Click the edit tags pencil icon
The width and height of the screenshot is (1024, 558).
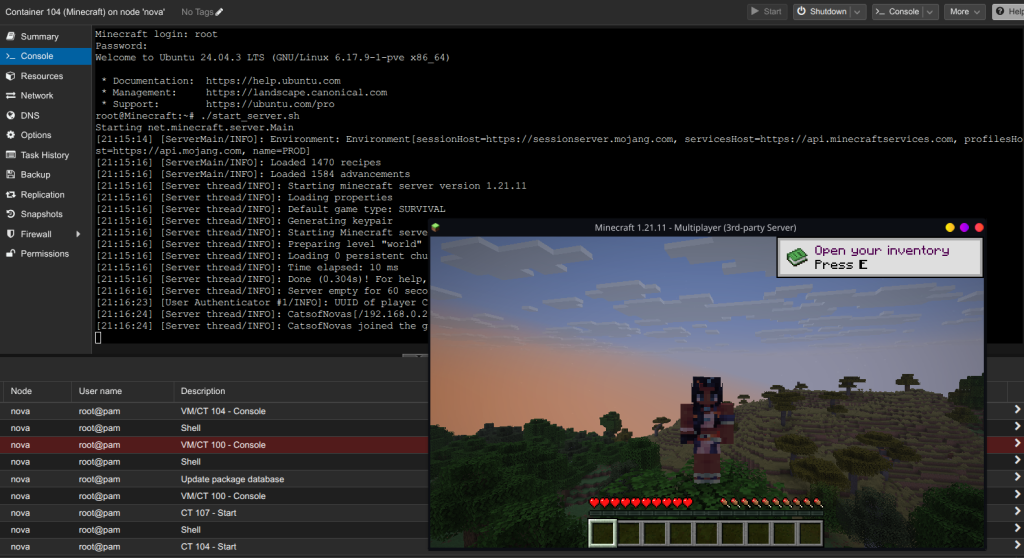[x=220, y=12]
